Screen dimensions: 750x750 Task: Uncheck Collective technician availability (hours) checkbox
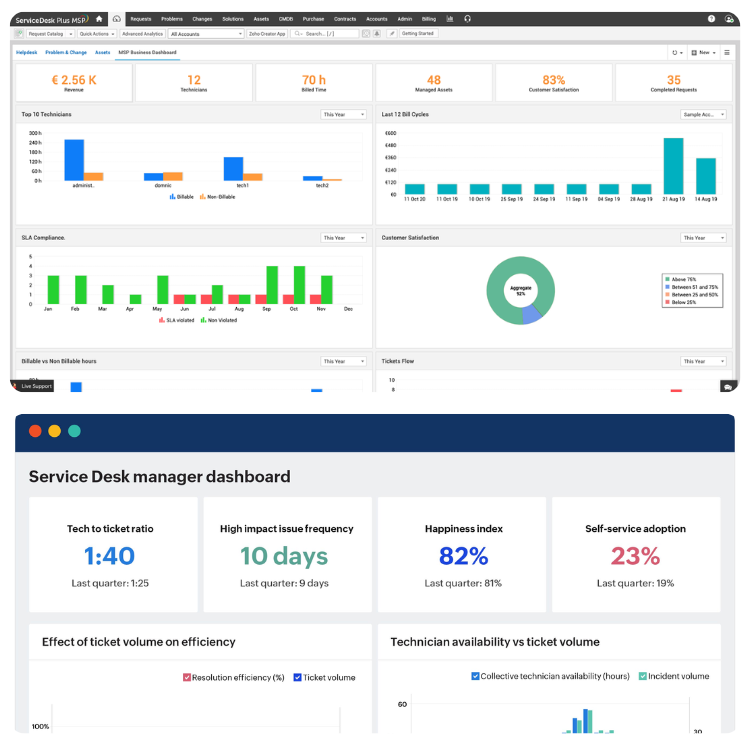[475, 676]
